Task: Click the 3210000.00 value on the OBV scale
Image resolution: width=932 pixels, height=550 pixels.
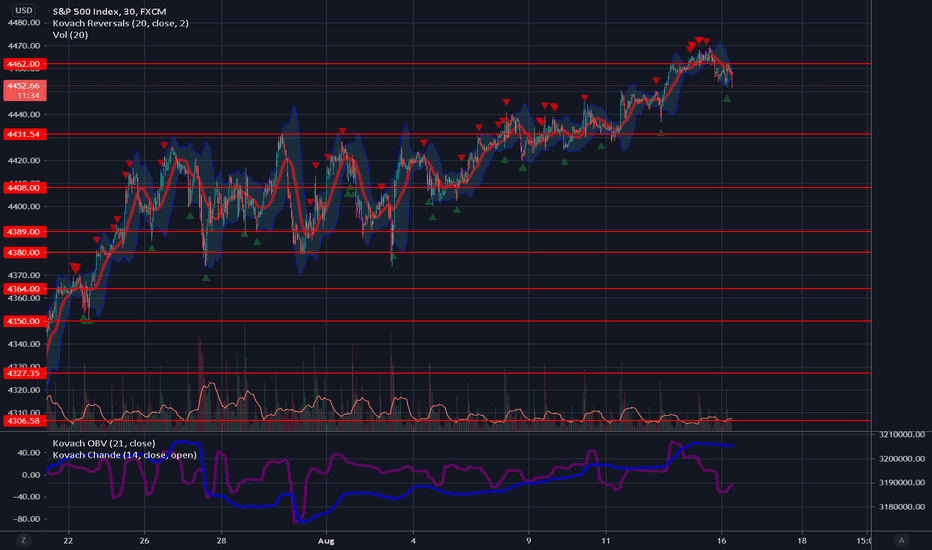Action: click(902, 435)
